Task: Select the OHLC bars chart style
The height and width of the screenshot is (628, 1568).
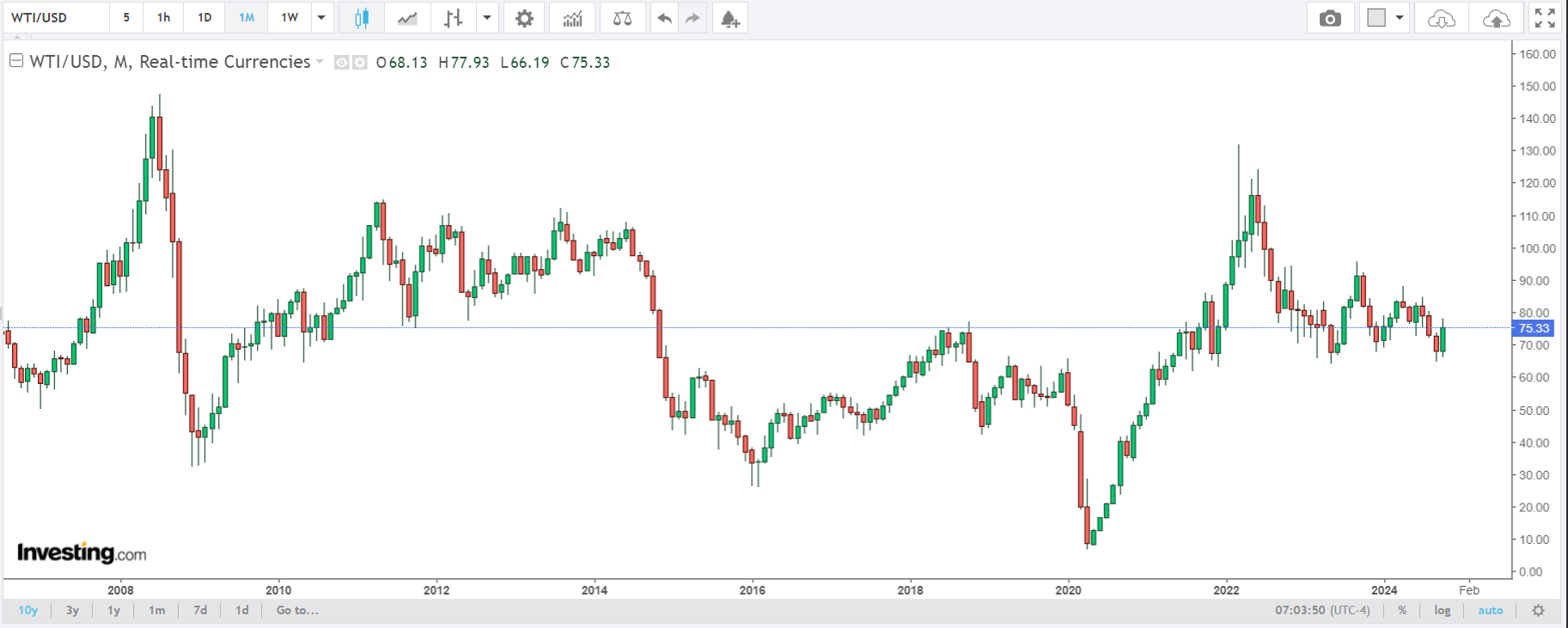Action: click(454, 18)
